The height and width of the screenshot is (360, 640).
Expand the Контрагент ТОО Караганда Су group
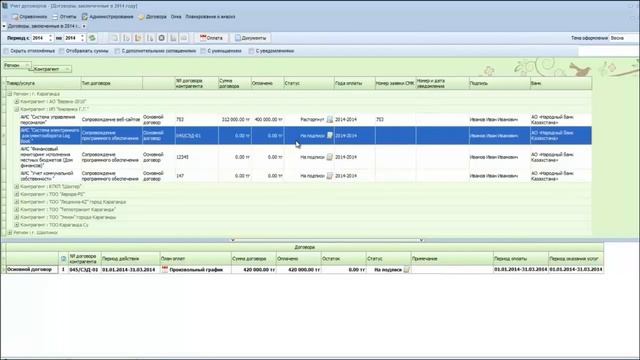[17, 225]
